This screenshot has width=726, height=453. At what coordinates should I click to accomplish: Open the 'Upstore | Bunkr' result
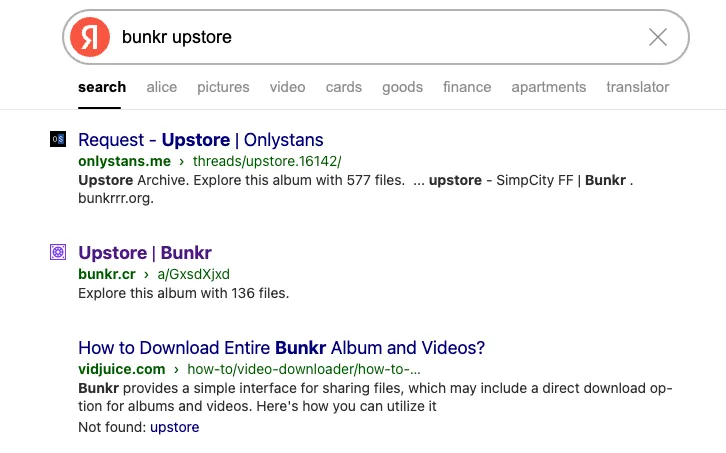click(x=145, y=253)
